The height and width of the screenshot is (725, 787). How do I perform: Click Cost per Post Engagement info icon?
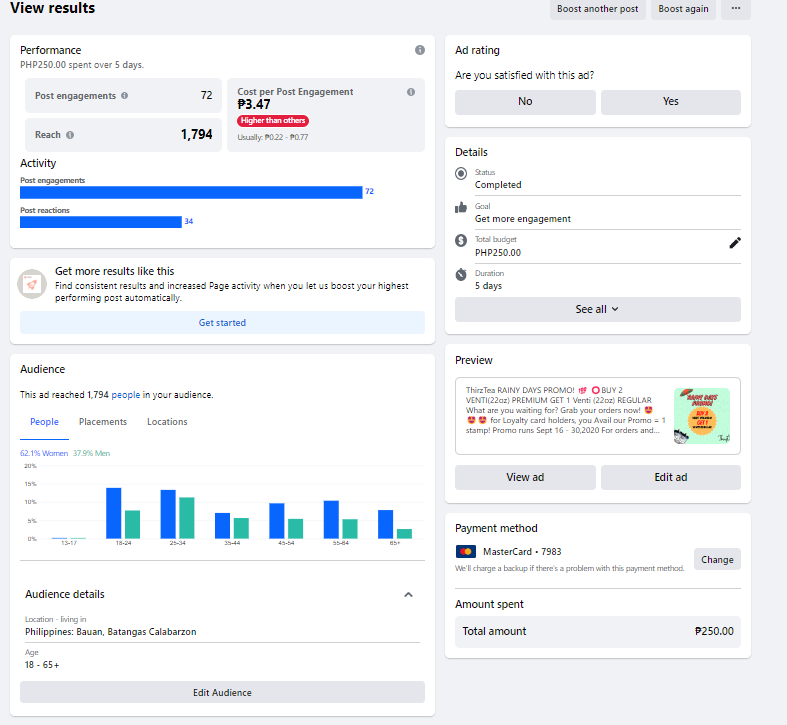pyautogui.click(x=411, y=92)
